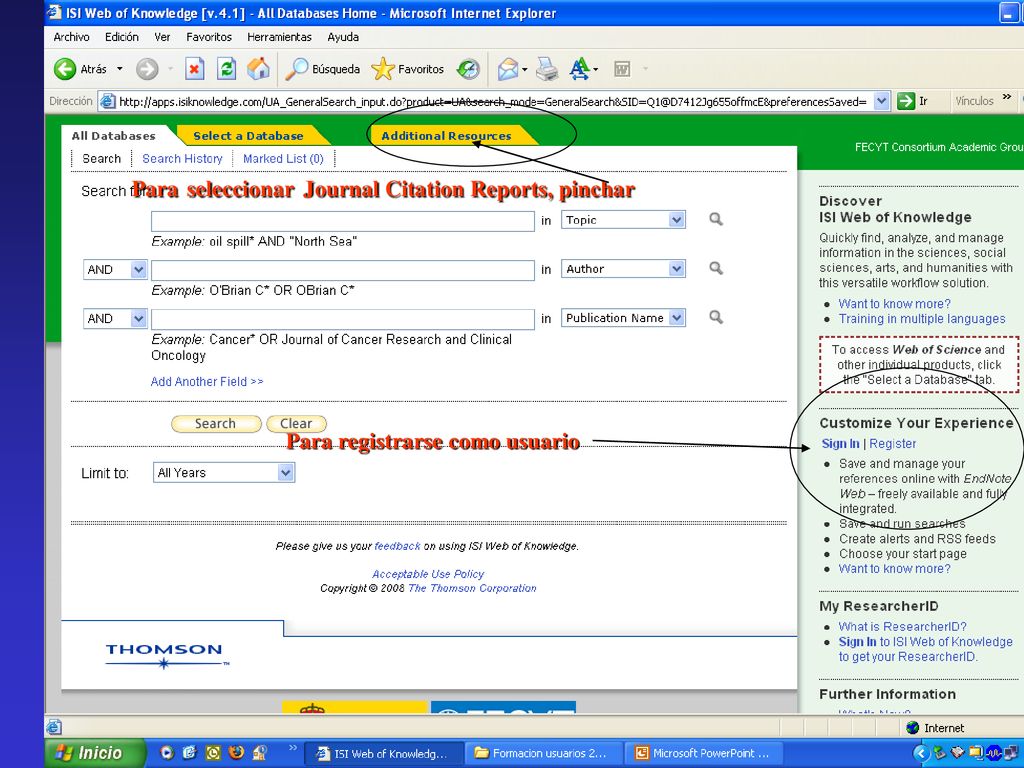Open the Home page house icon
1024x768 pixels.
(x=259, y=69)
